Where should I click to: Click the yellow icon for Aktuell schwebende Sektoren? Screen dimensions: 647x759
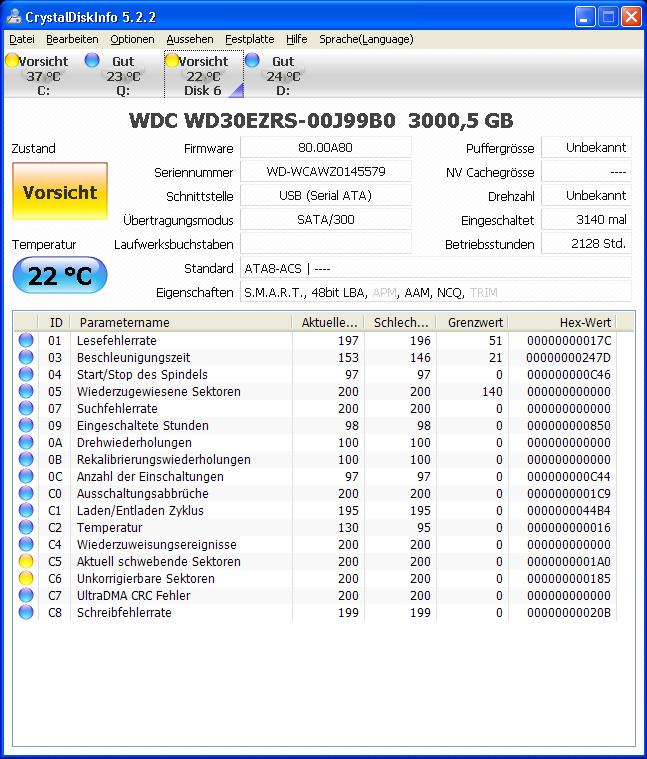click(x=26, y=561)
